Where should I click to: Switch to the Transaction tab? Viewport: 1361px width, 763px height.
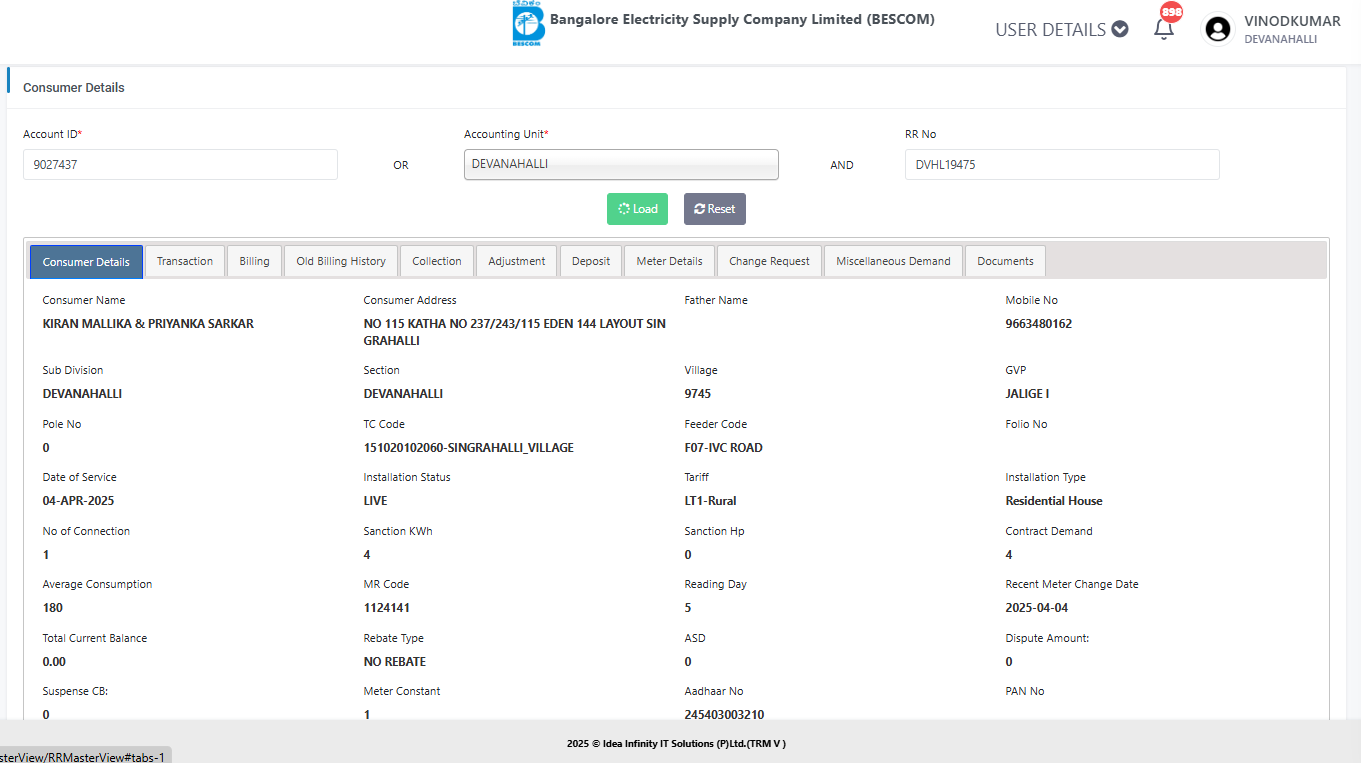(185, 261)
